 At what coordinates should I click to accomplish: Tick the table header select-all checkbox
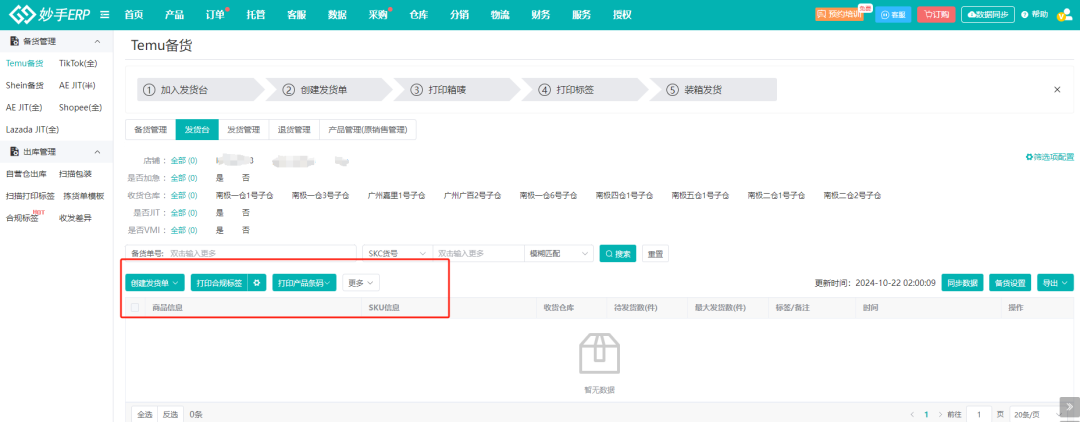(135, 308)
